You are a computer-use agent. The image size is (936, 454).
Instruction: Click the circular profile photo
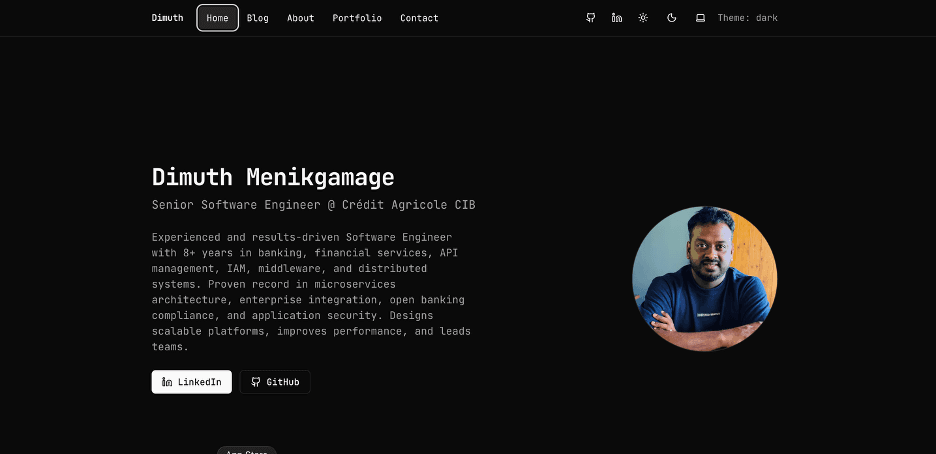coord(704,278)
